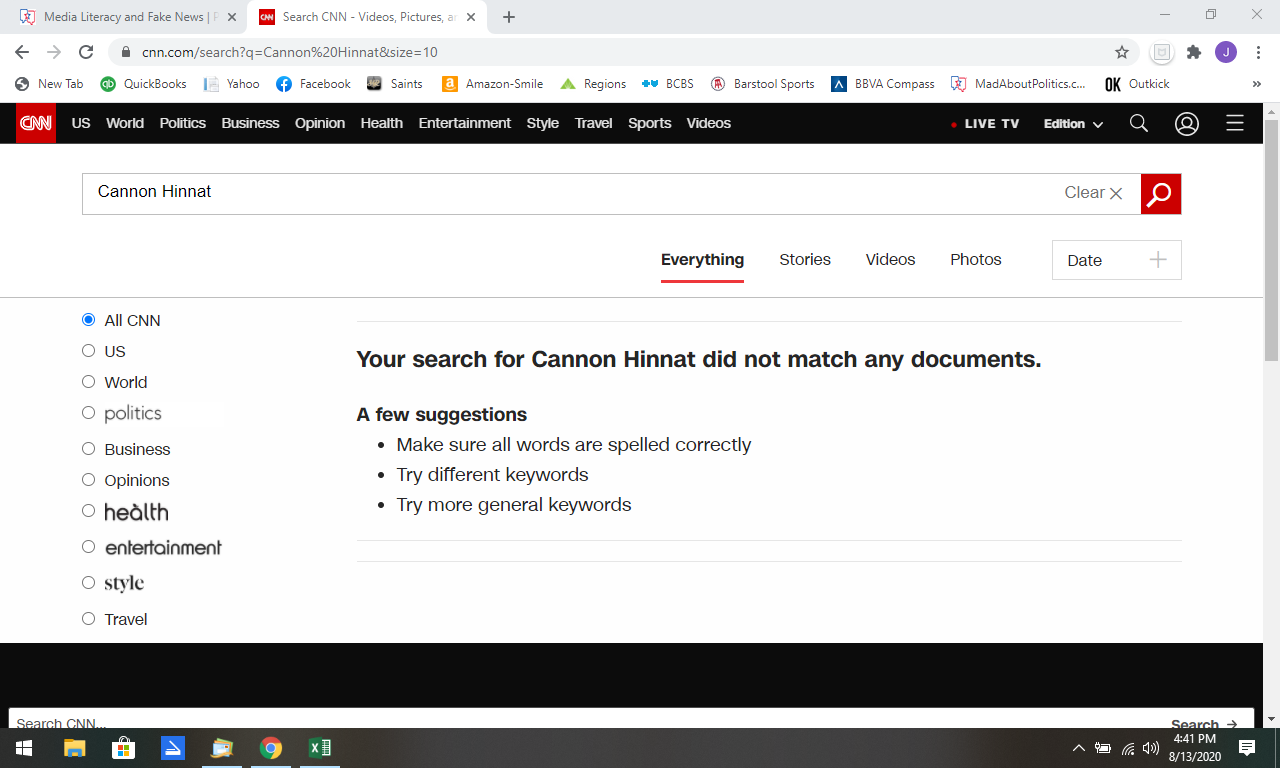The height and width of the screenshot is (768, 1280).
Task: Select the Travel filter radio button
Action: click(x=88, y=619)
